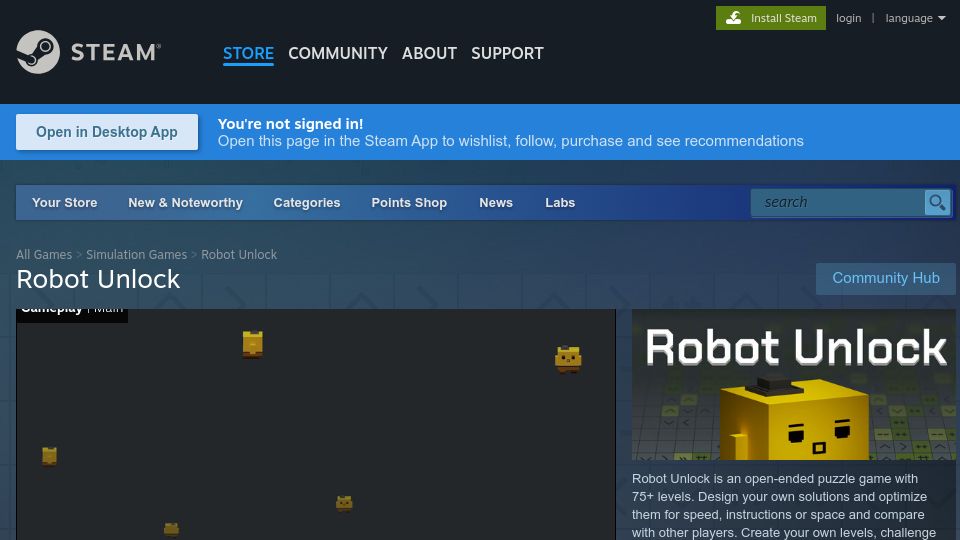This screenshot has width=960, height=540.
Task: Open the language dropdown
Action: (x=915, y=18)
